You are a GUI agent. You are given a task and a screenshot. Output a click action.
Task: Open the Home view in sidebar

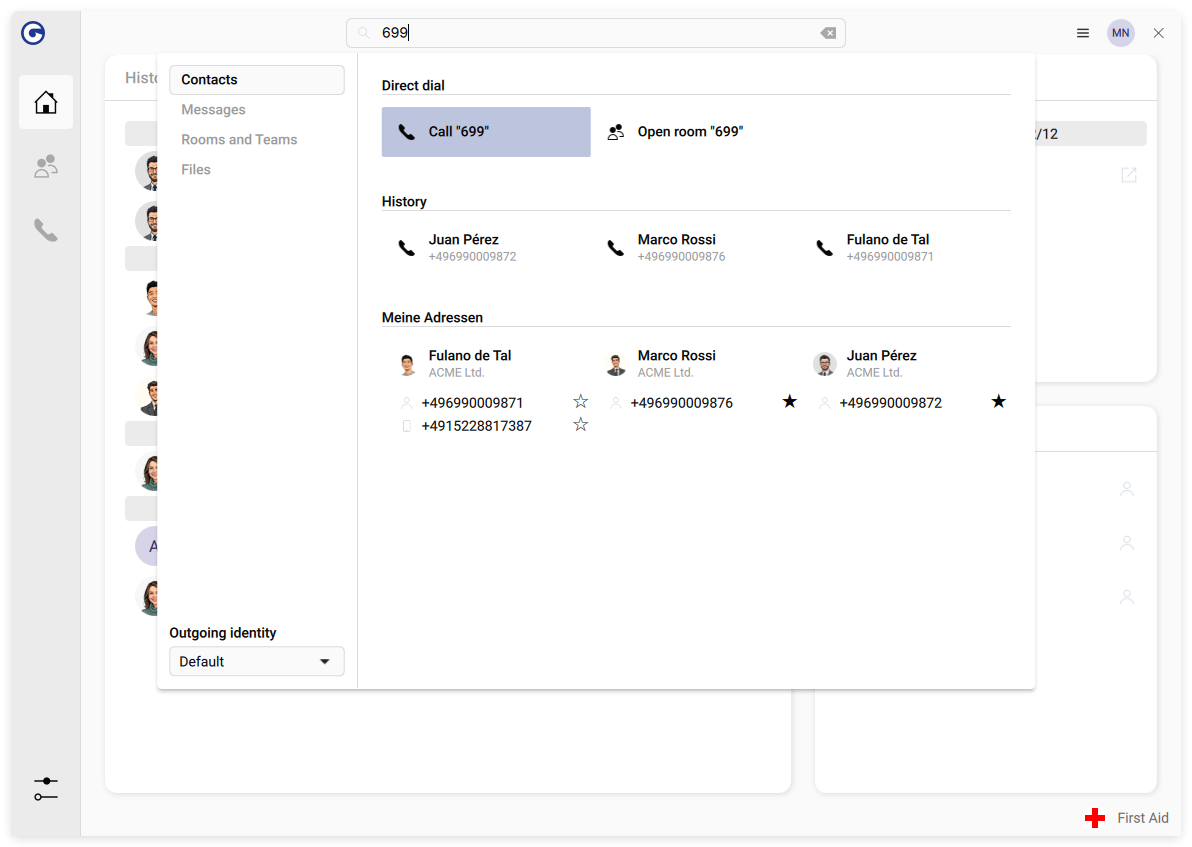pyautogui.click(x=46, y=102)
